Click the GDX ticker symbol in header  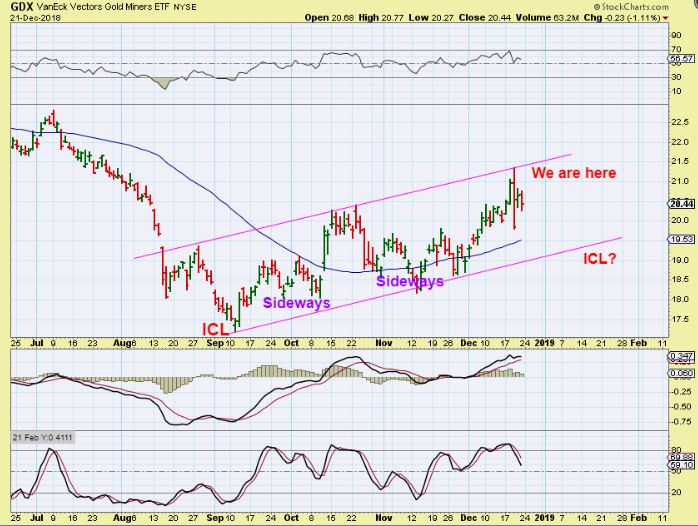click(22, 7)
